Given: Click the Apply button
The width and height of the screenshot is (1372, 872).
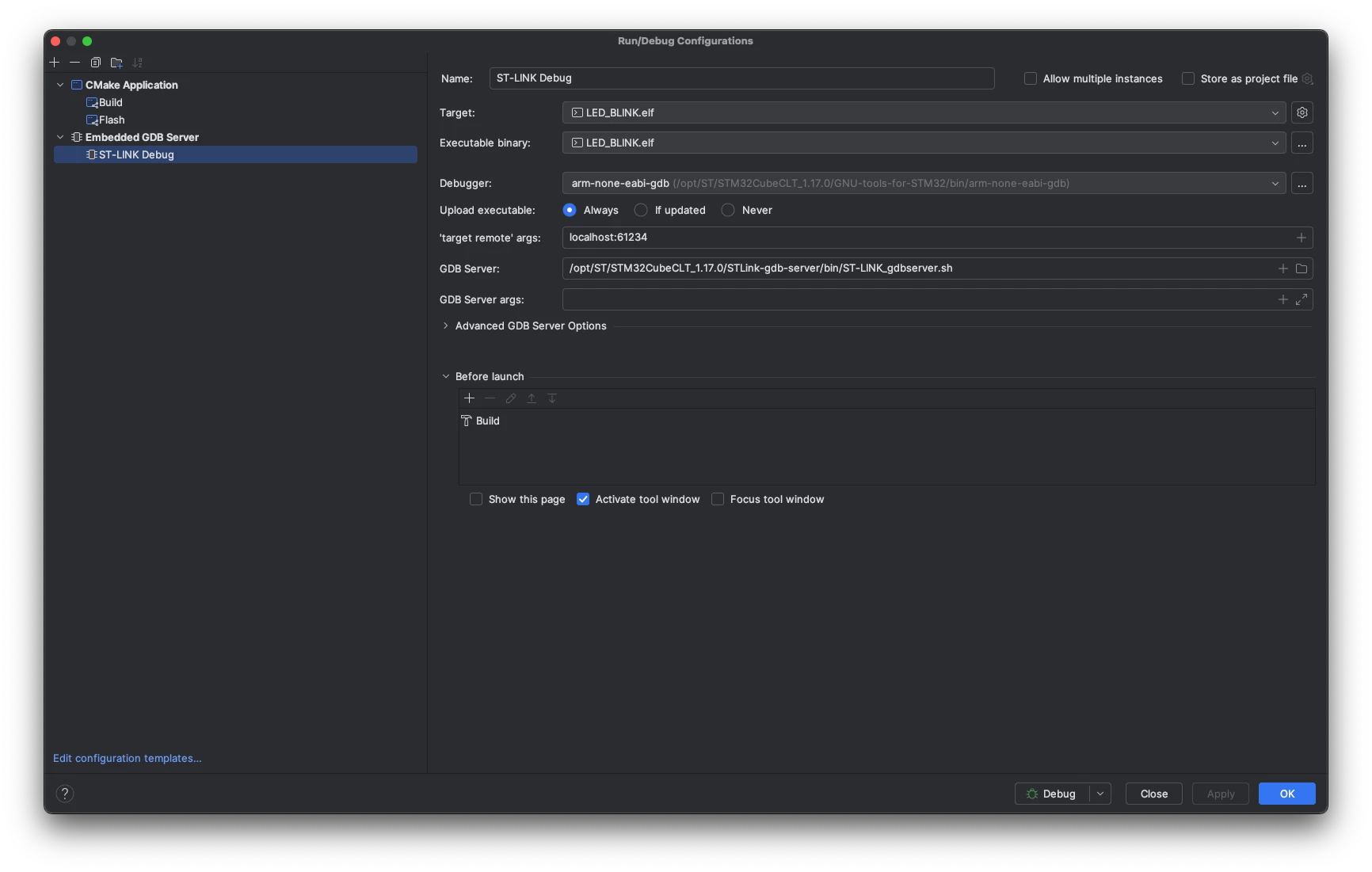Looking at the screenshot, I should [1221, 794].
